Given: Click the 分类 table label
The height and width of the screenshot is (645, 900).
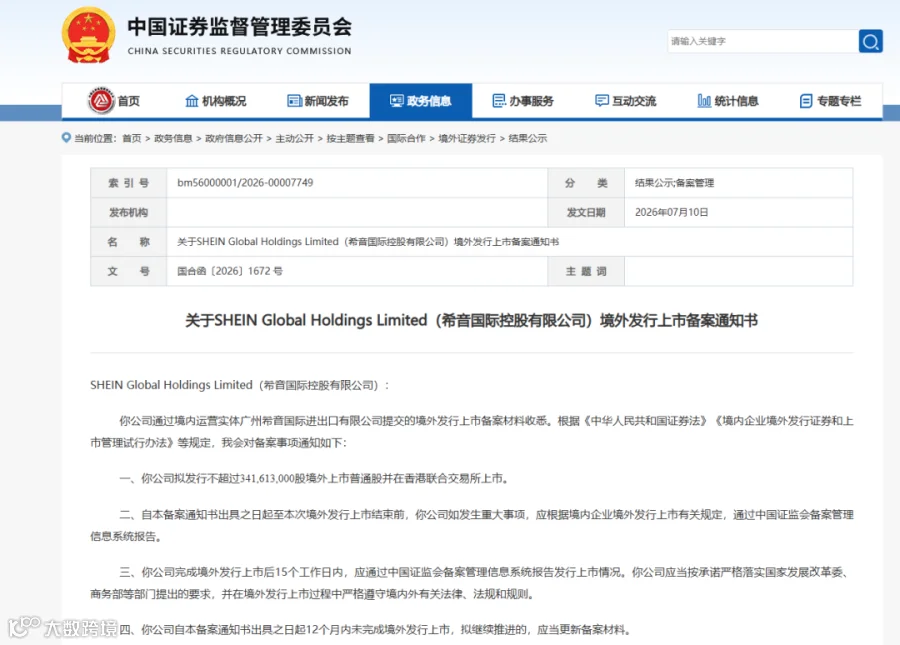Looking at the screenshot, I should click(586, 183).
